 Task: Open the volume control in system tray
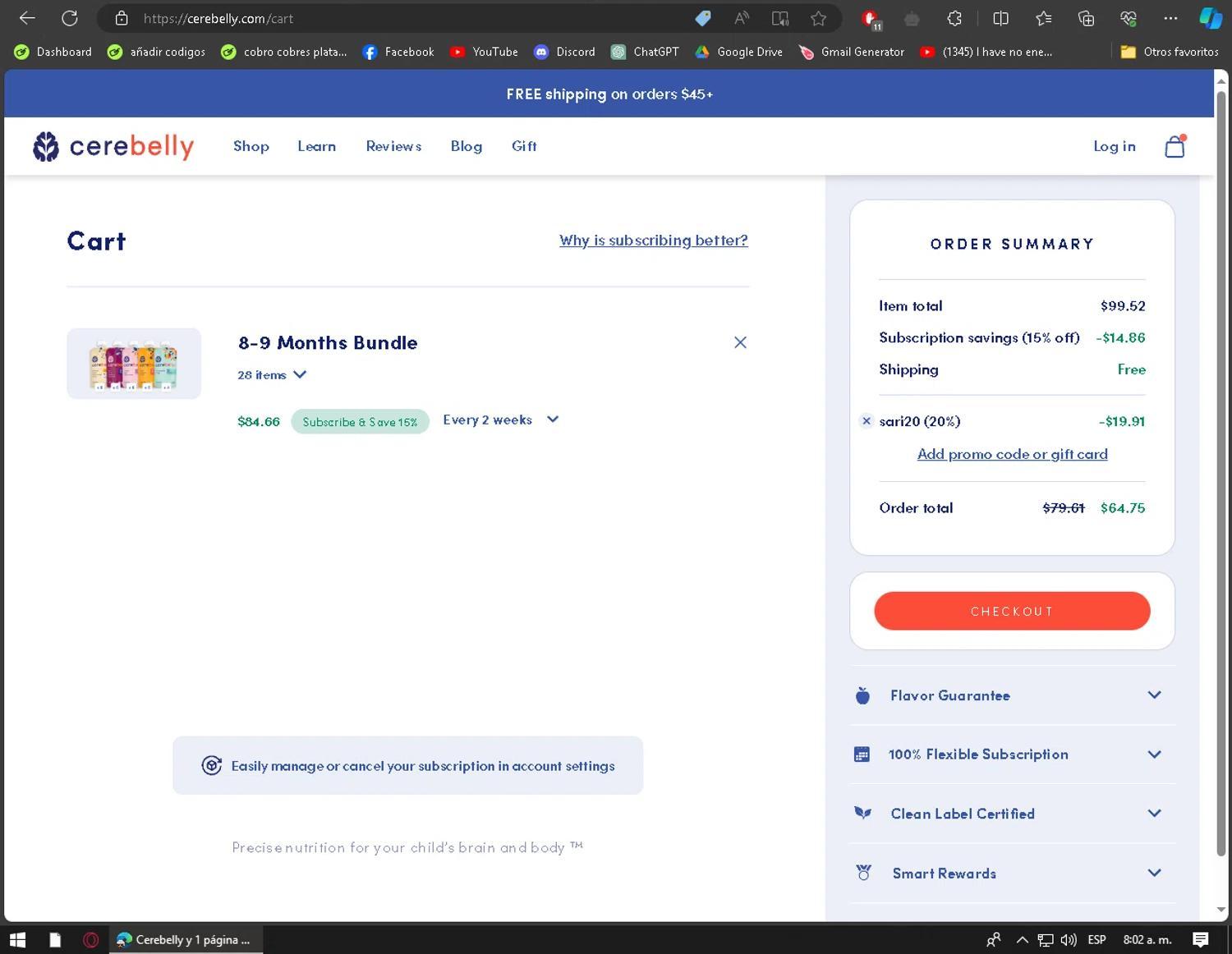(x=1069, y=940)
